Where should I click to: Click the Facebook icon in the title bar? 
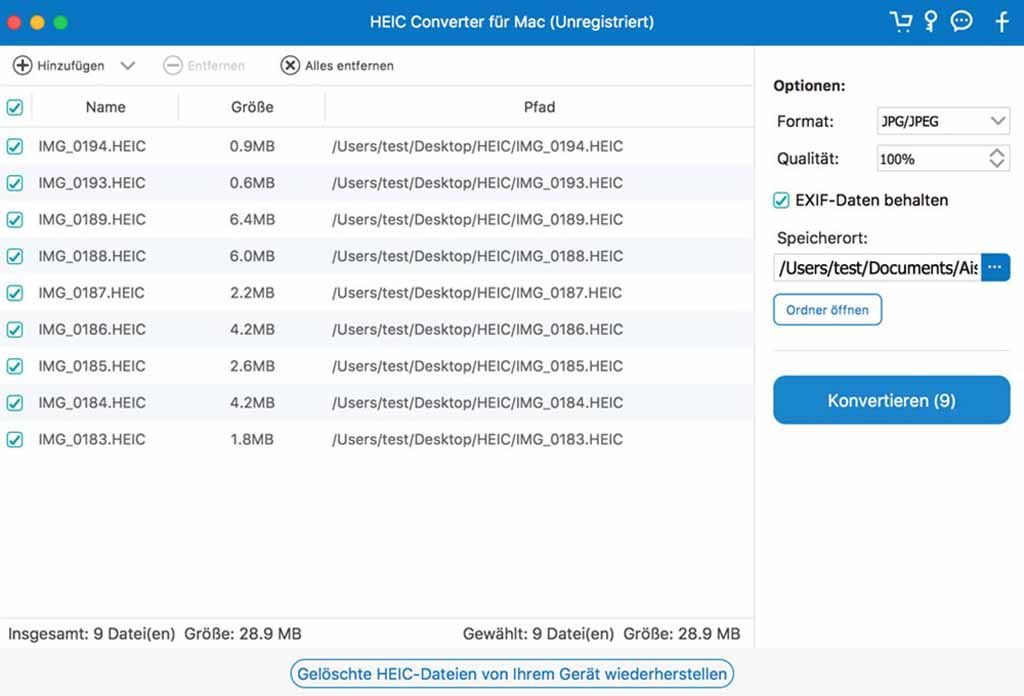tap(1003, 20)
